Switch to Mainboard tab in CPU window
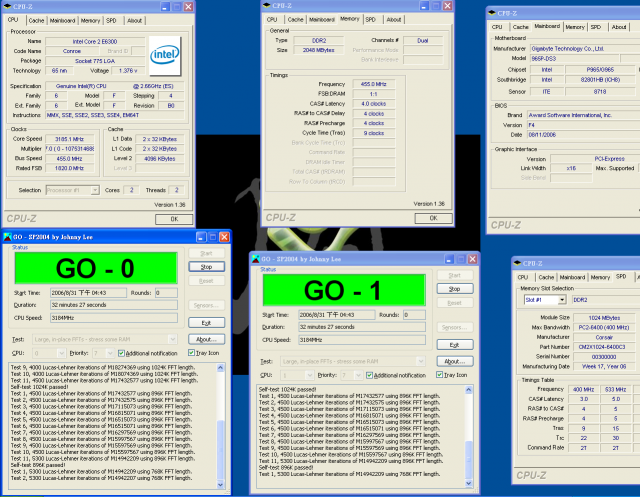Viewport: 640px width, 497px height. click(62, 20)
